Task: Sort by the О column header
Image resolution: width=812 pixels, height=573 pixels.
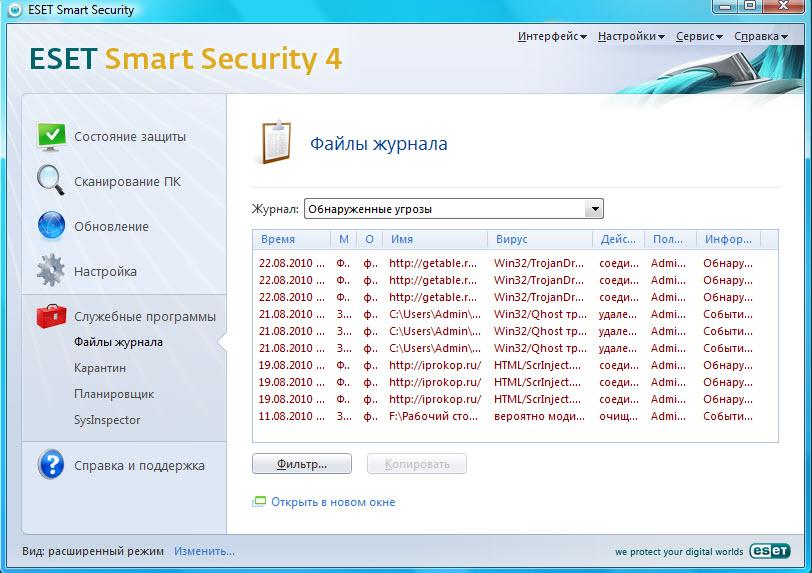Action: point(369,239)
